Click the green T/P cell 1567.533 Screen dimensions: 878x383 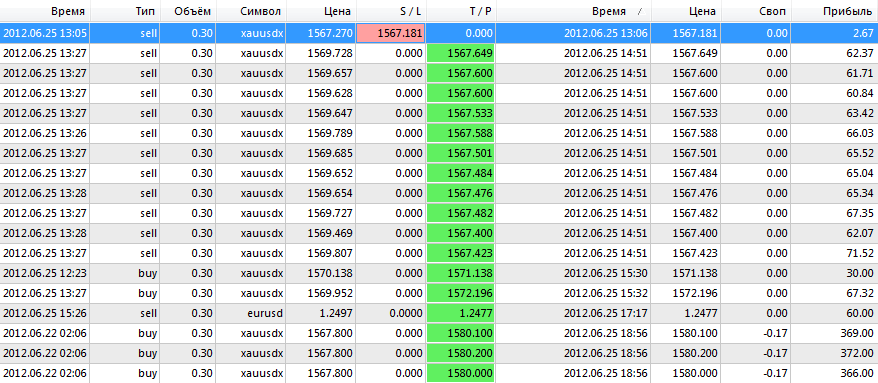tap(460, 114)
